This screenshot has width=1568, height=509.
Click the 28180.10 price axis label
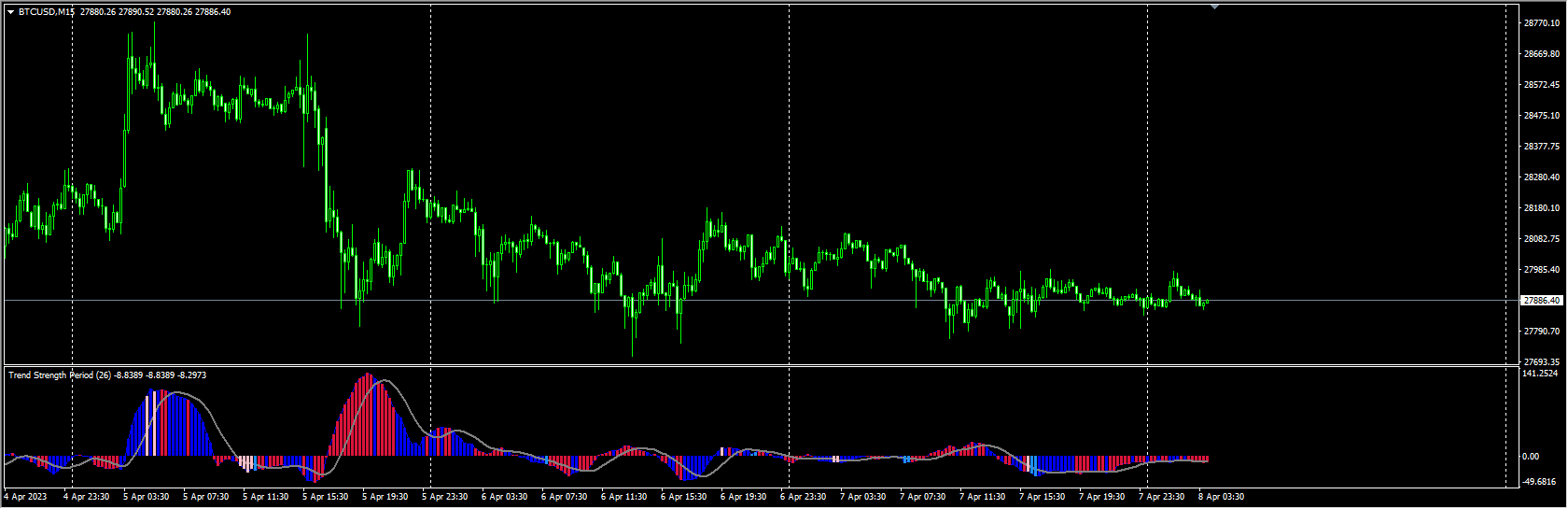(1542, 208)
